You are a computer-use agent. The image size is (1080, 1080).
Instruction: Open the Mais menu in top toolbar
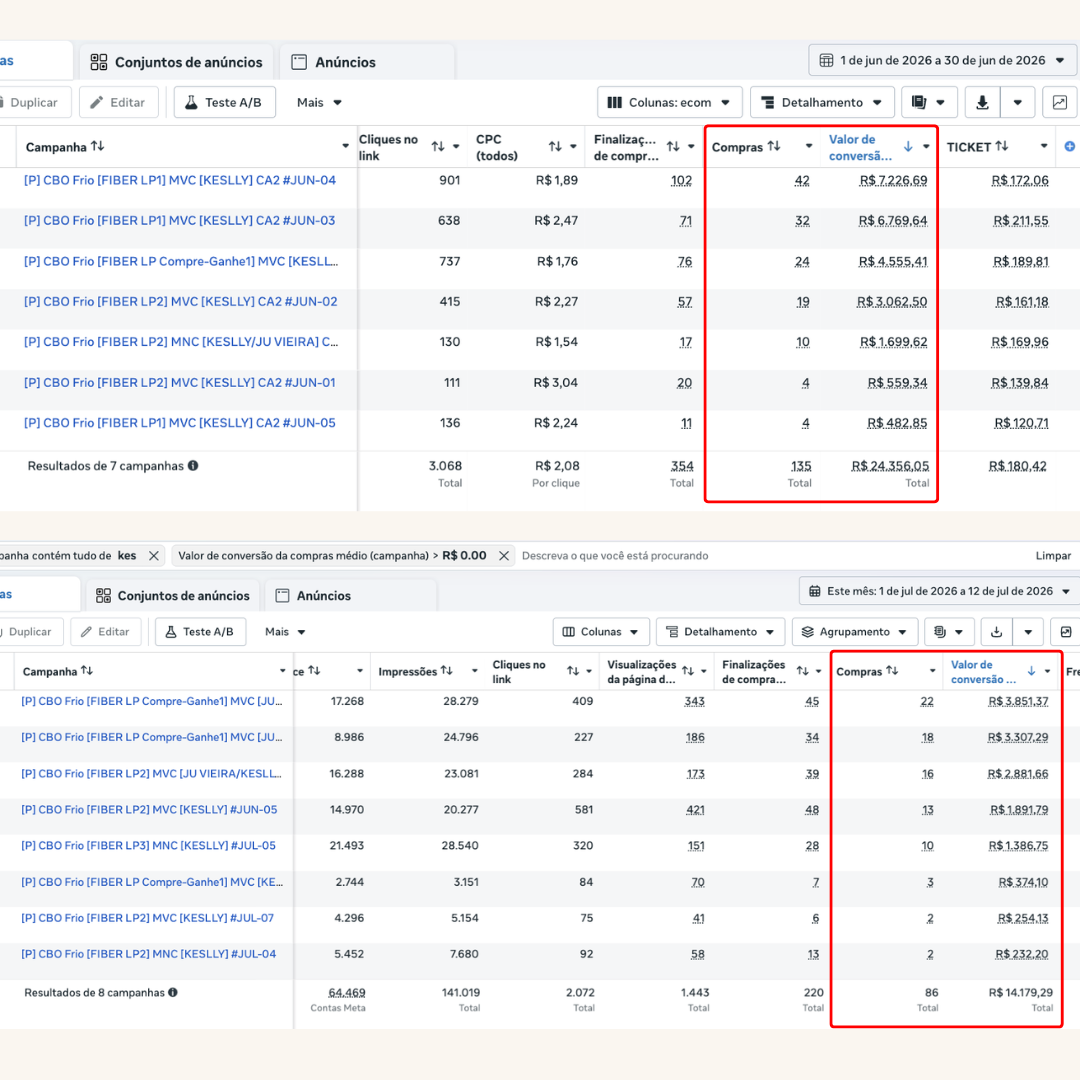pos(319,103)
